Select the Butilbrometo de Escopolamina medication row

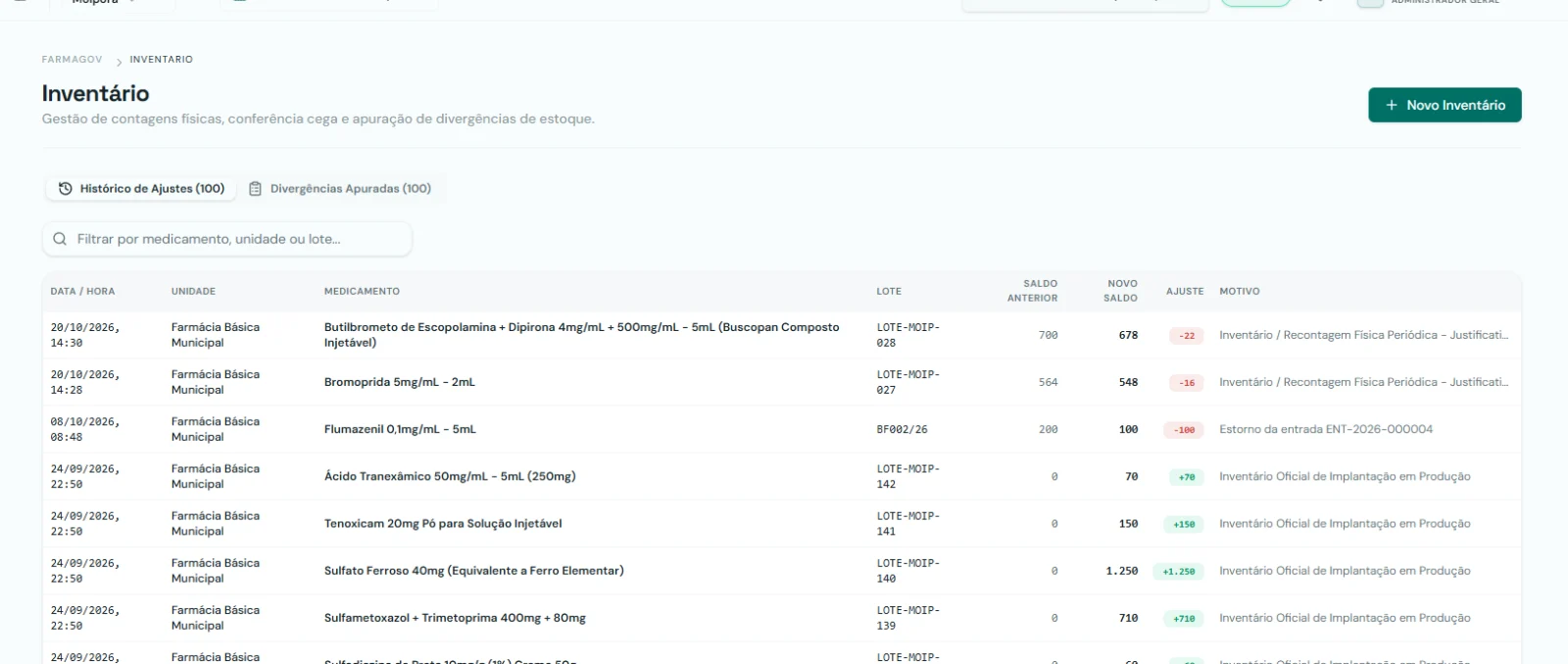[x=782, y=335]
